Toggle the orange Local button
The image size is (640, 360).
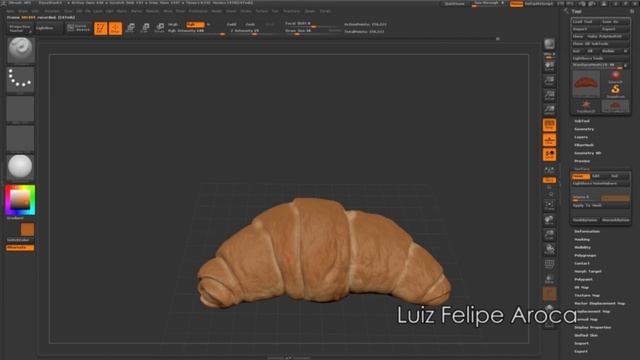[x=549, y=155]
